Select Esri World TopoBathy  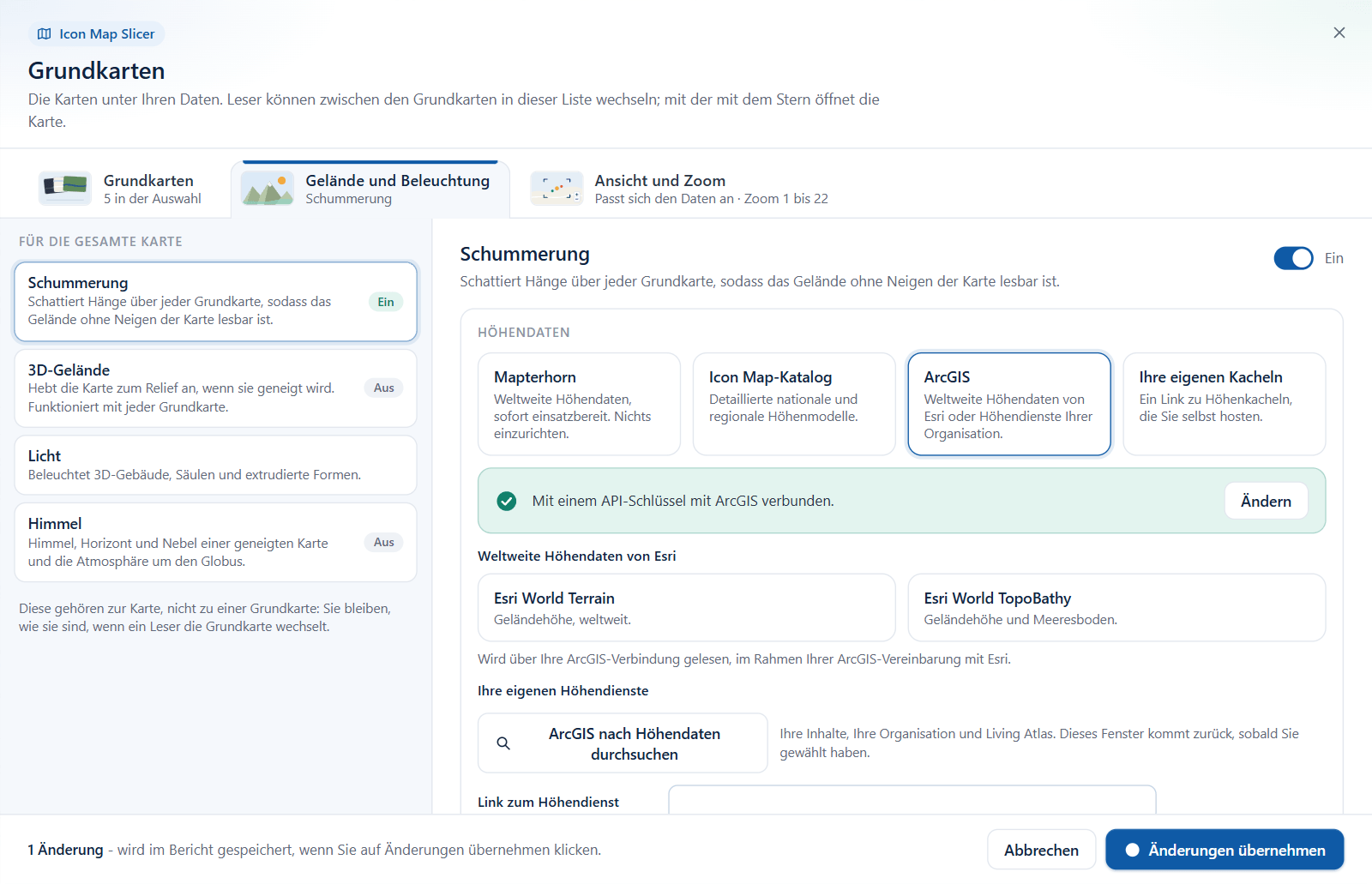tap(1116, 608)
